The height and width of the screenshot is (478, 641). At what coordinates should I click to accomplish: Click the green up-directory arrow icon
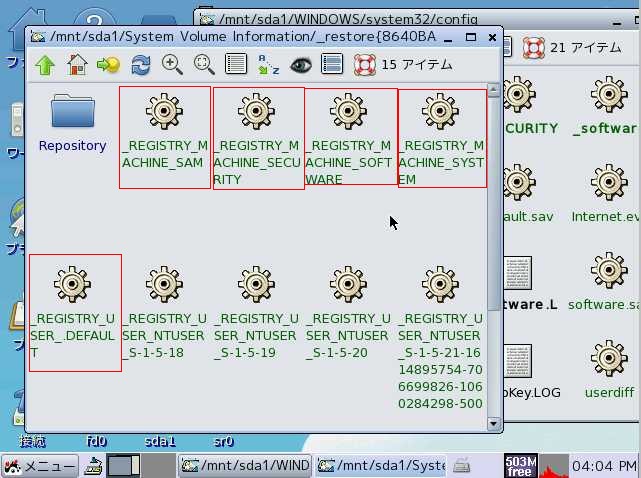pos(45,65)
